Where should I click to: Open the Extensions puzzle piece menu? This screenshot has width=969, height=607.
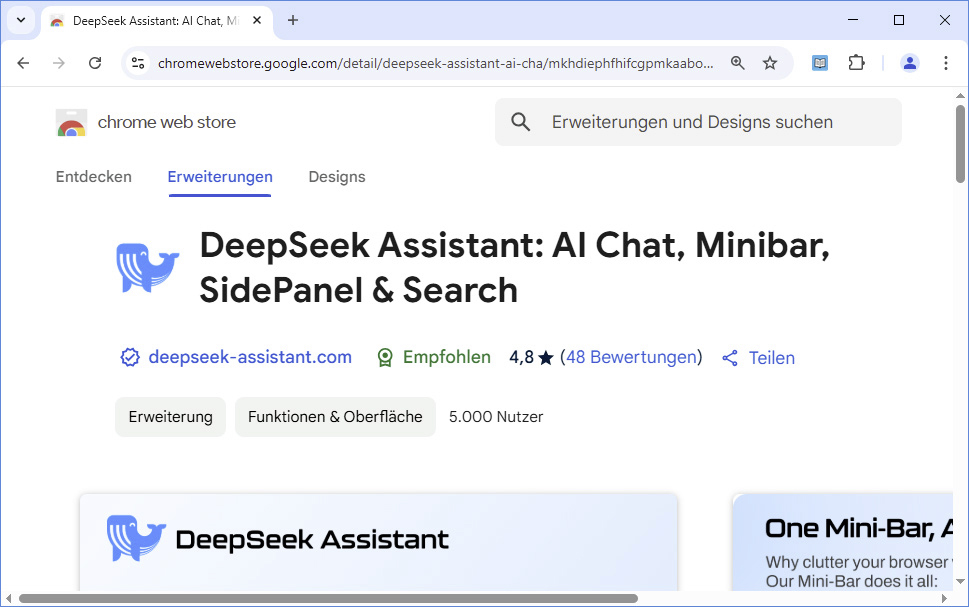pos(857,63)
